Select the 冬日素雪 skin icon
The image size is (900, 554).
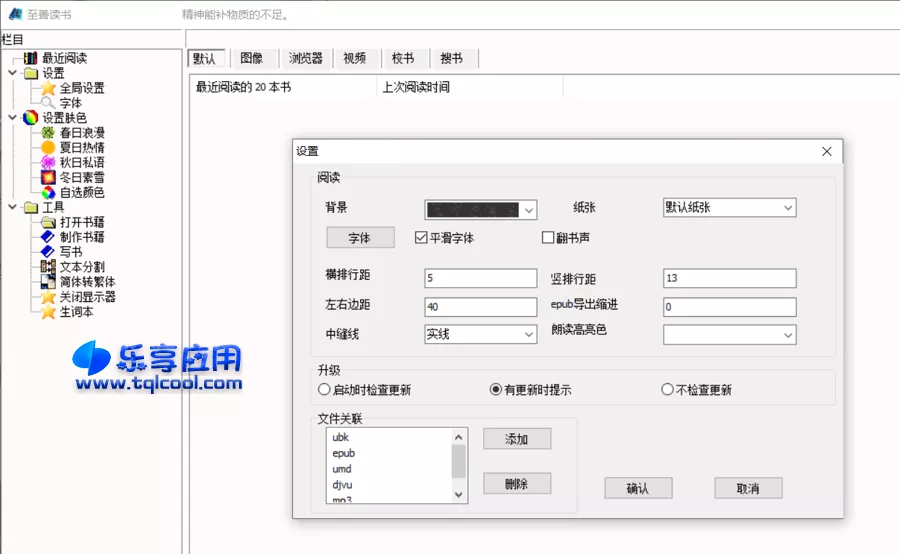click(48, 177)
